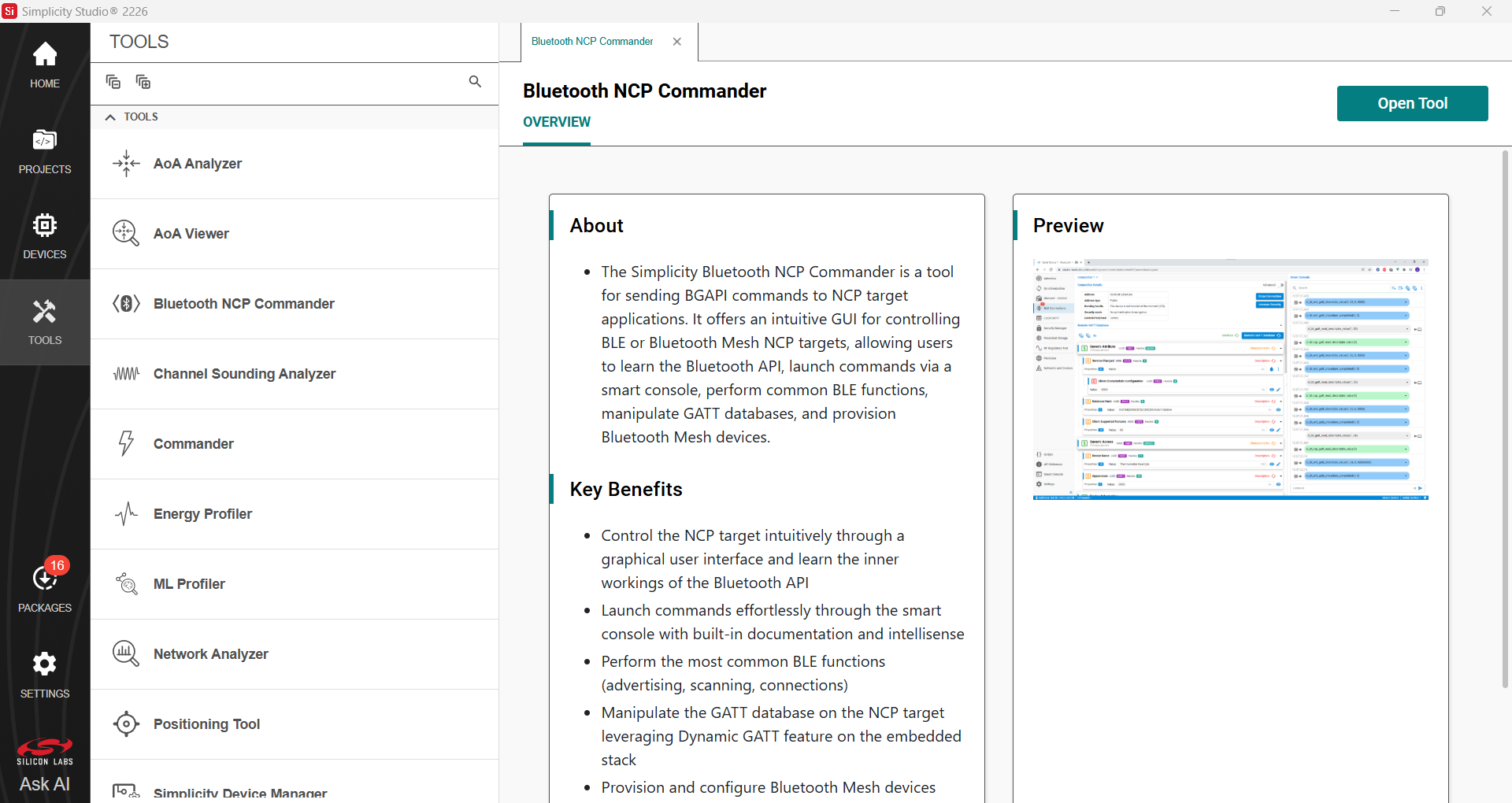
Task: Click the TOOLS panel title
Action: click(139, 42)
